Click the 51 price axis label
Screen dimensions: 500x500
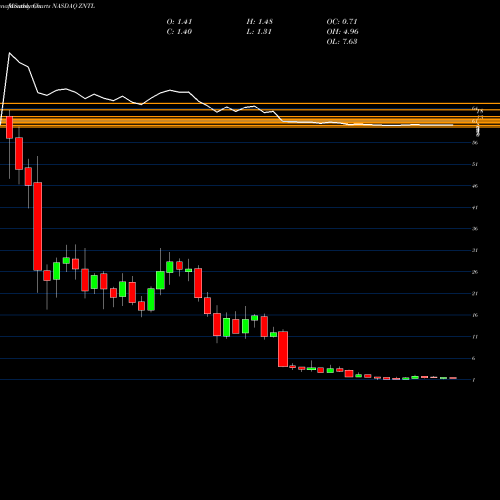tap(475, 164)
